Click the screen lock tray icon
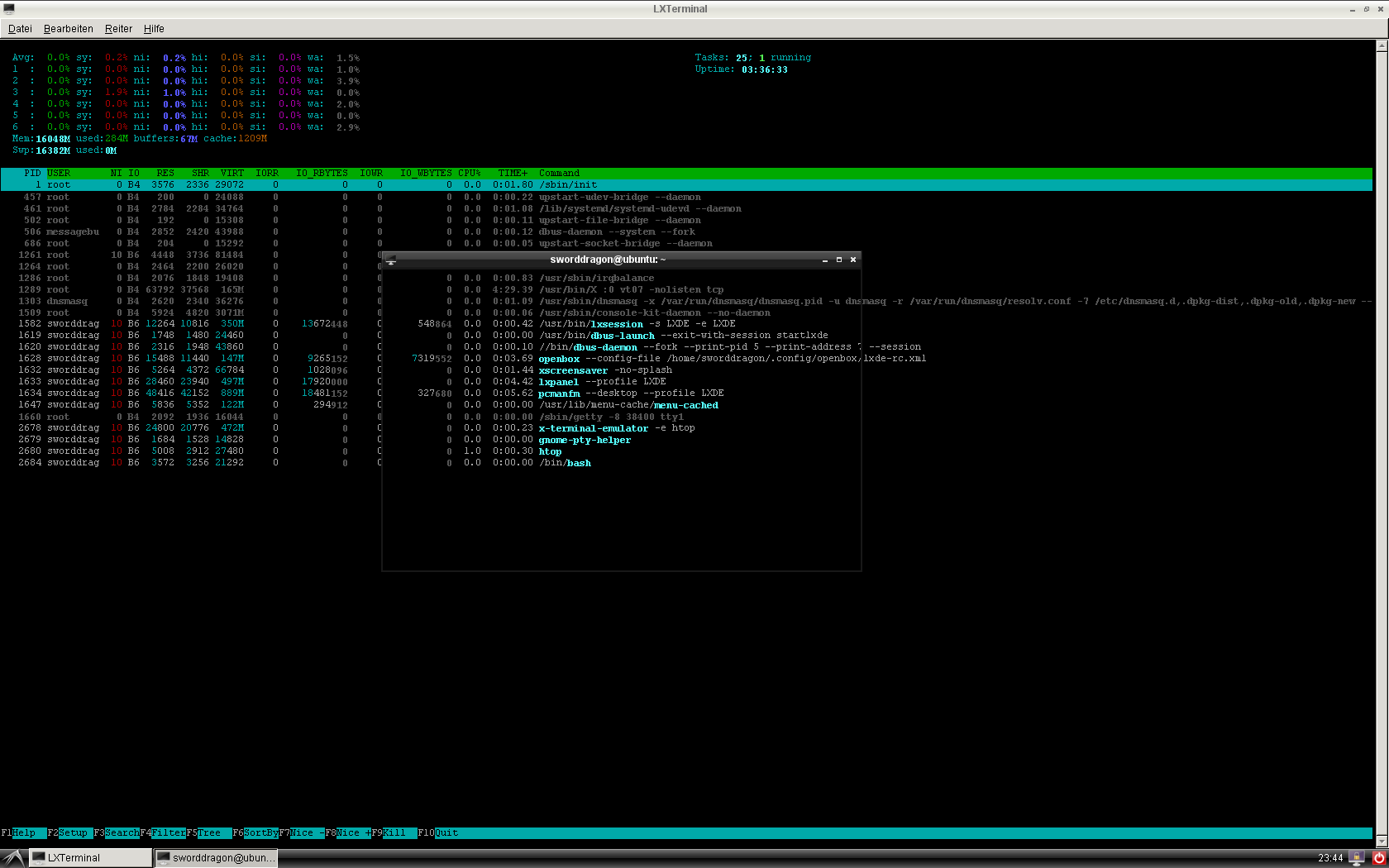This screenshot has width=1389, height=868. click(1357, 858)
